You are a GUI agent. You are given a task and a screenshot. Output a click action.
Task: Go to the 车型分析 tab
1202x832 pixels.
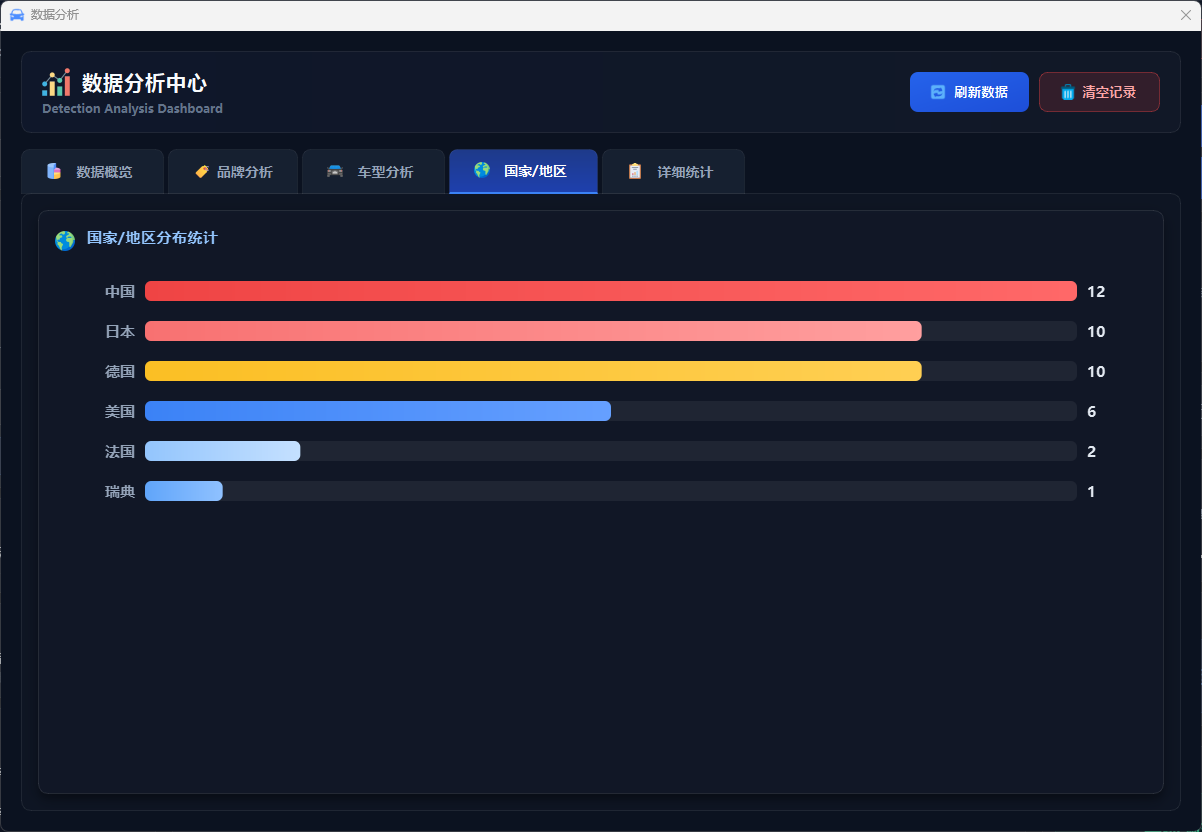coord(374,172)
